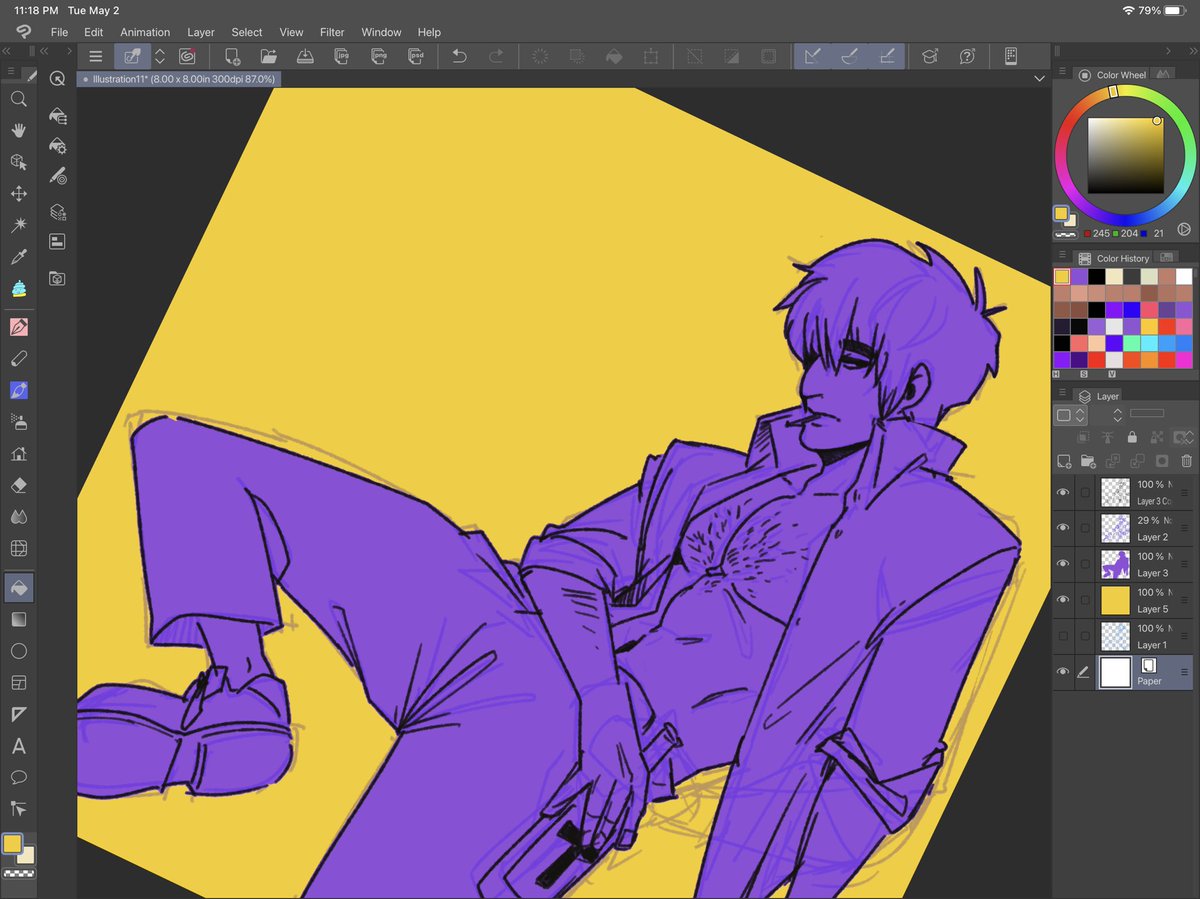This screenshot has width=1200, height=899.
Task: Open the Filter menu
Action: 332,32
